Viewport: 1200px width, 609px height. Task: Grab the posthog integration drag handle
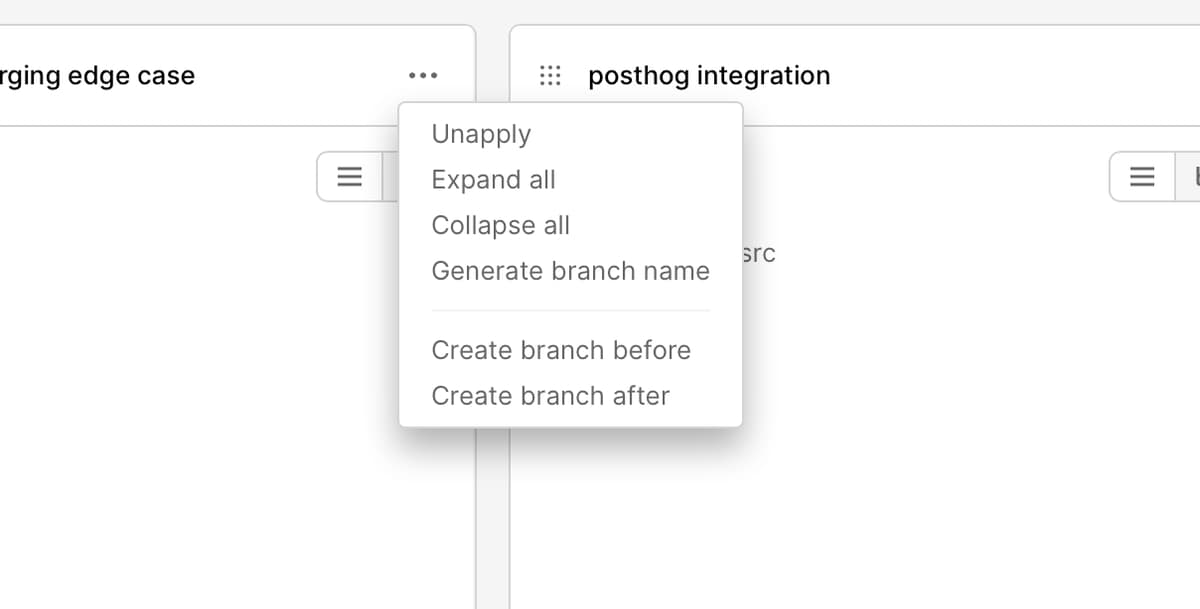pyautogui.click(x=550, y=76)
